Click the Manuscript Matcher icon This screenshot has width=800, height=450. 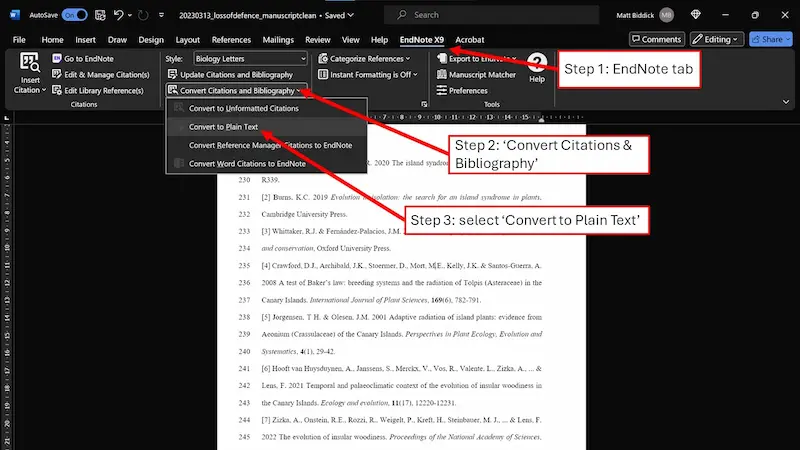point(442,74)
